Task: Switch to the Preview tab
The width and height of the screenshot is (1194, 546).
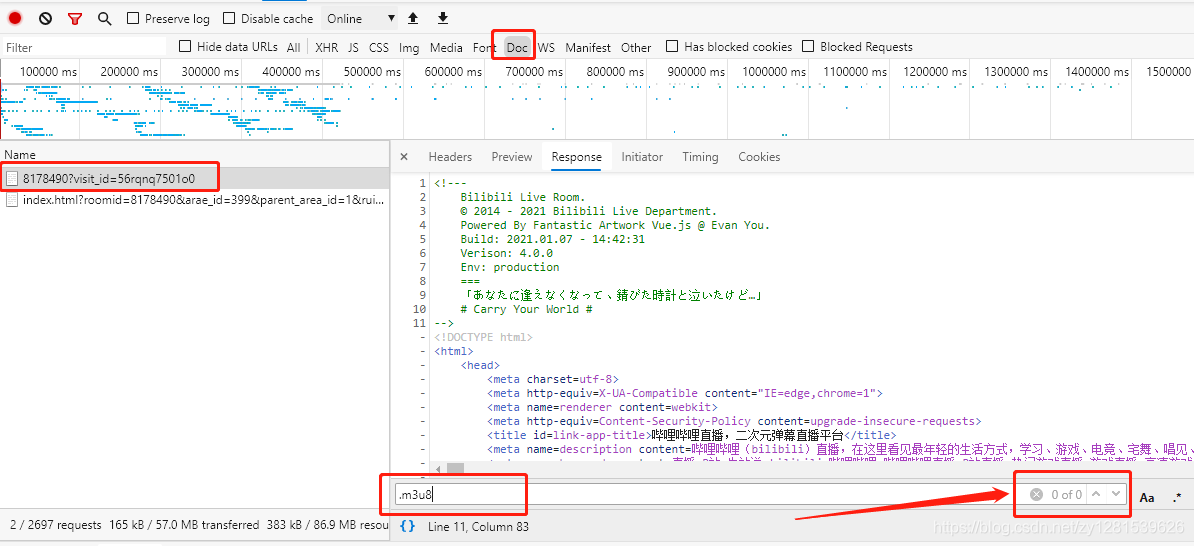Action: 512,157
